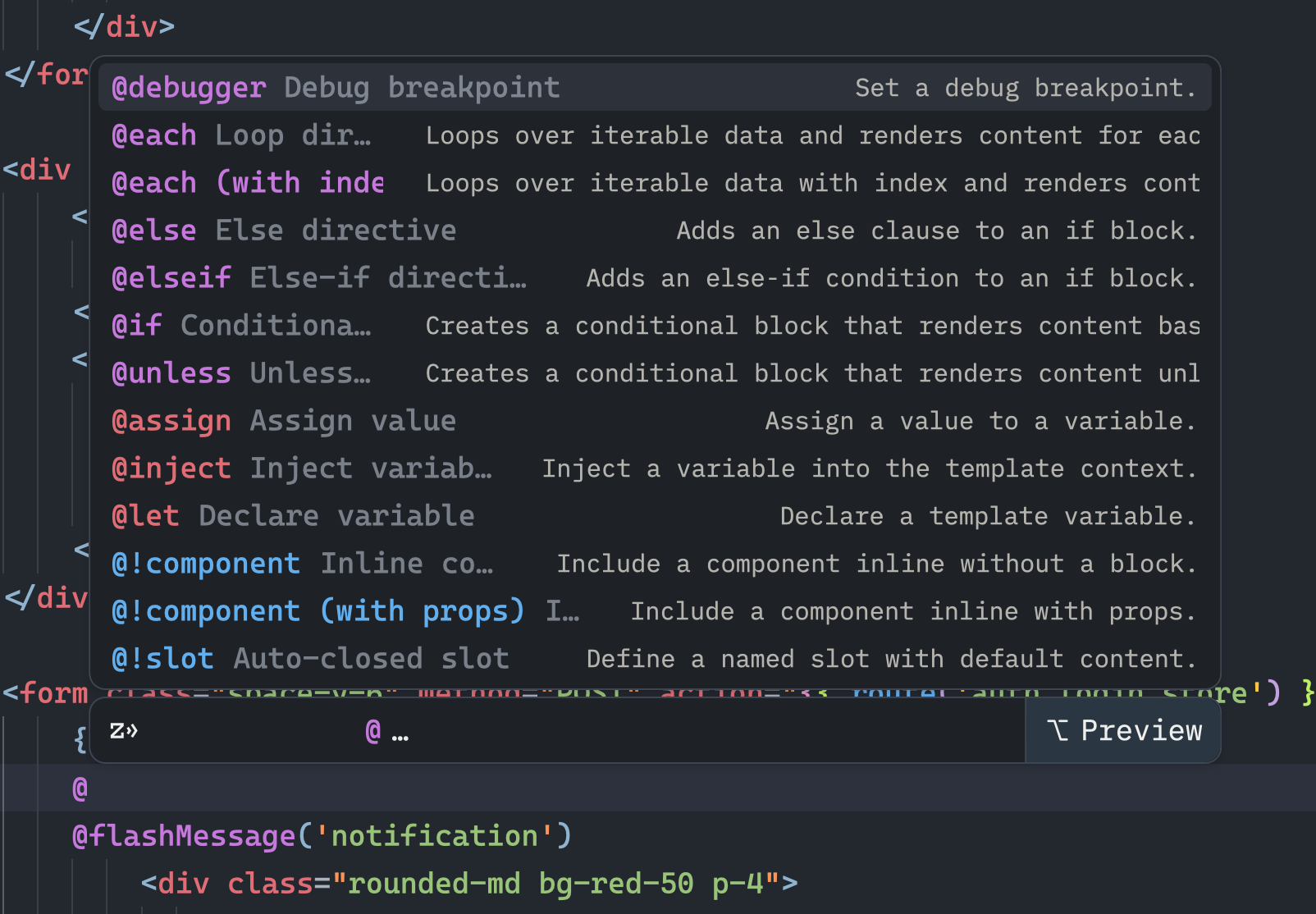
Task: Click 'Define a named slot with default content.'
Action: tap(892, 658)
